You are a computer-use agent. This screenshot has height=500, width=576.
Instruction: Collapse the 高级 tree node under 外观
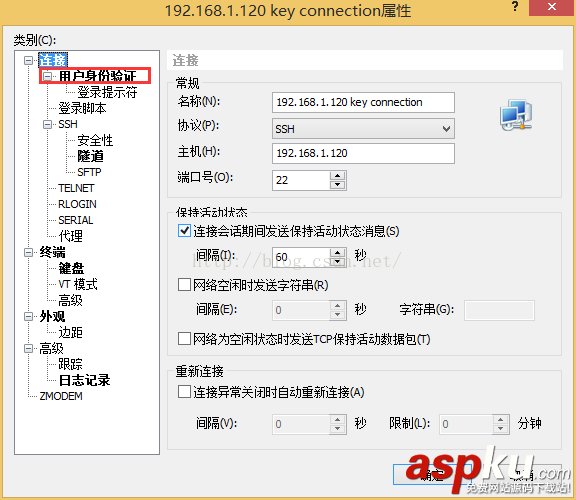coord(28,348)
